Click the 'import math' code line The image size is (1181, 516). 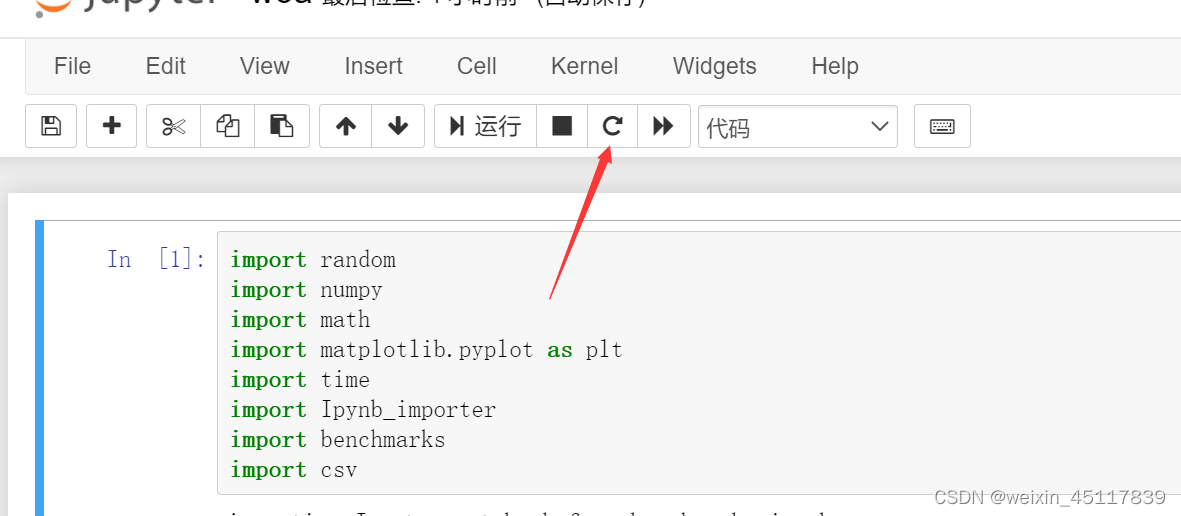click(x=301, y=320)
